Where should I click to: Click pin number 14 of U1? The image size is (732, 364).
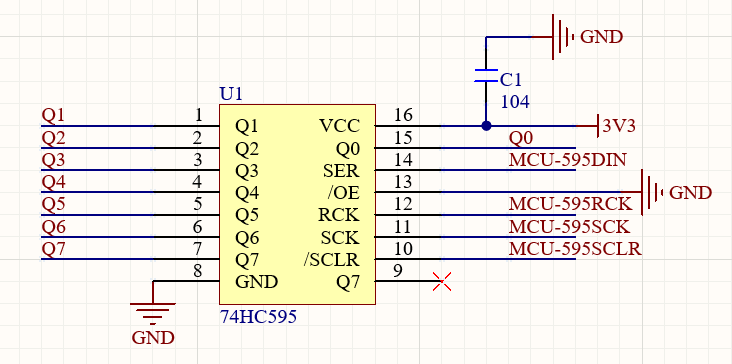pos(403,160)
